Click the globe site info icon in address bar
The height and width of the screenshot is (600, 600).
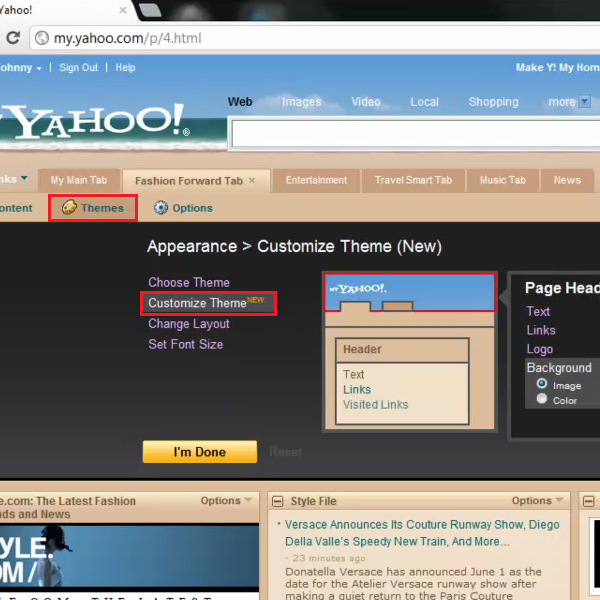[42, 38]
